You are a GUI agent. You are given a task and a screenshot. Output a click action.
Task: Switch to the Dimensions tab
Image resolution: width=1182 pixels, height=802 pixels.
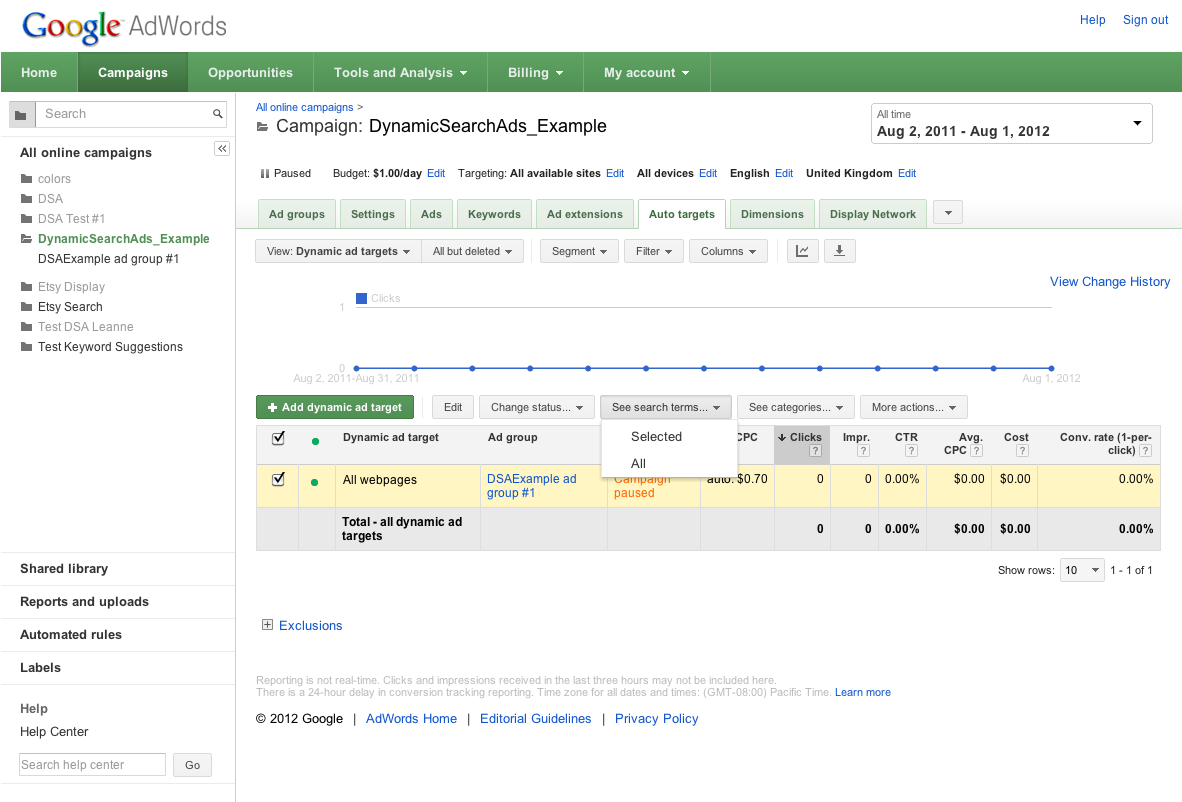[x=772, y=214]
